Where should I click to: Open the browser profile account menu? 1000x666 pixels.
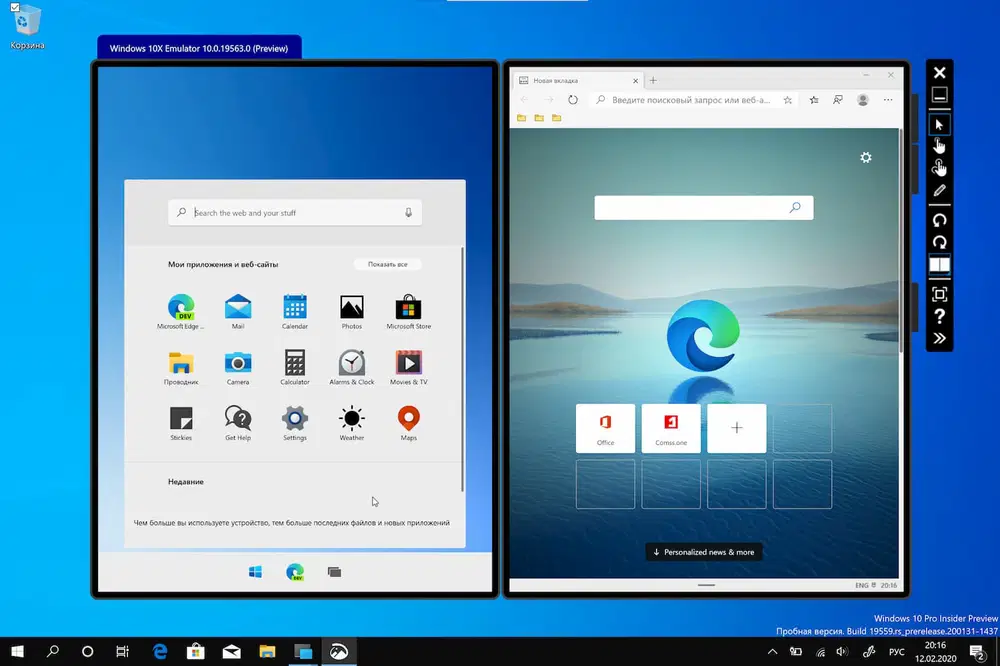862,100
